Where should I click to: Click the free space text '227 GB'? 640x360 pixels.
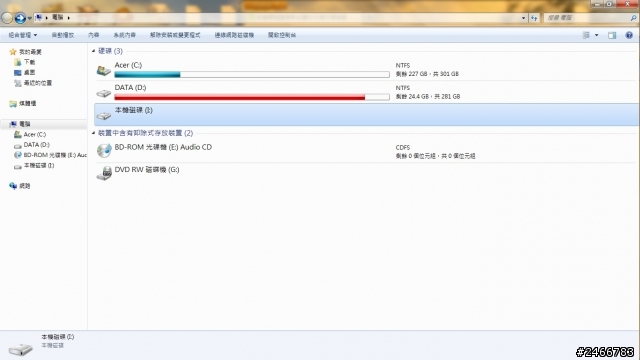(x=418, y=74)
